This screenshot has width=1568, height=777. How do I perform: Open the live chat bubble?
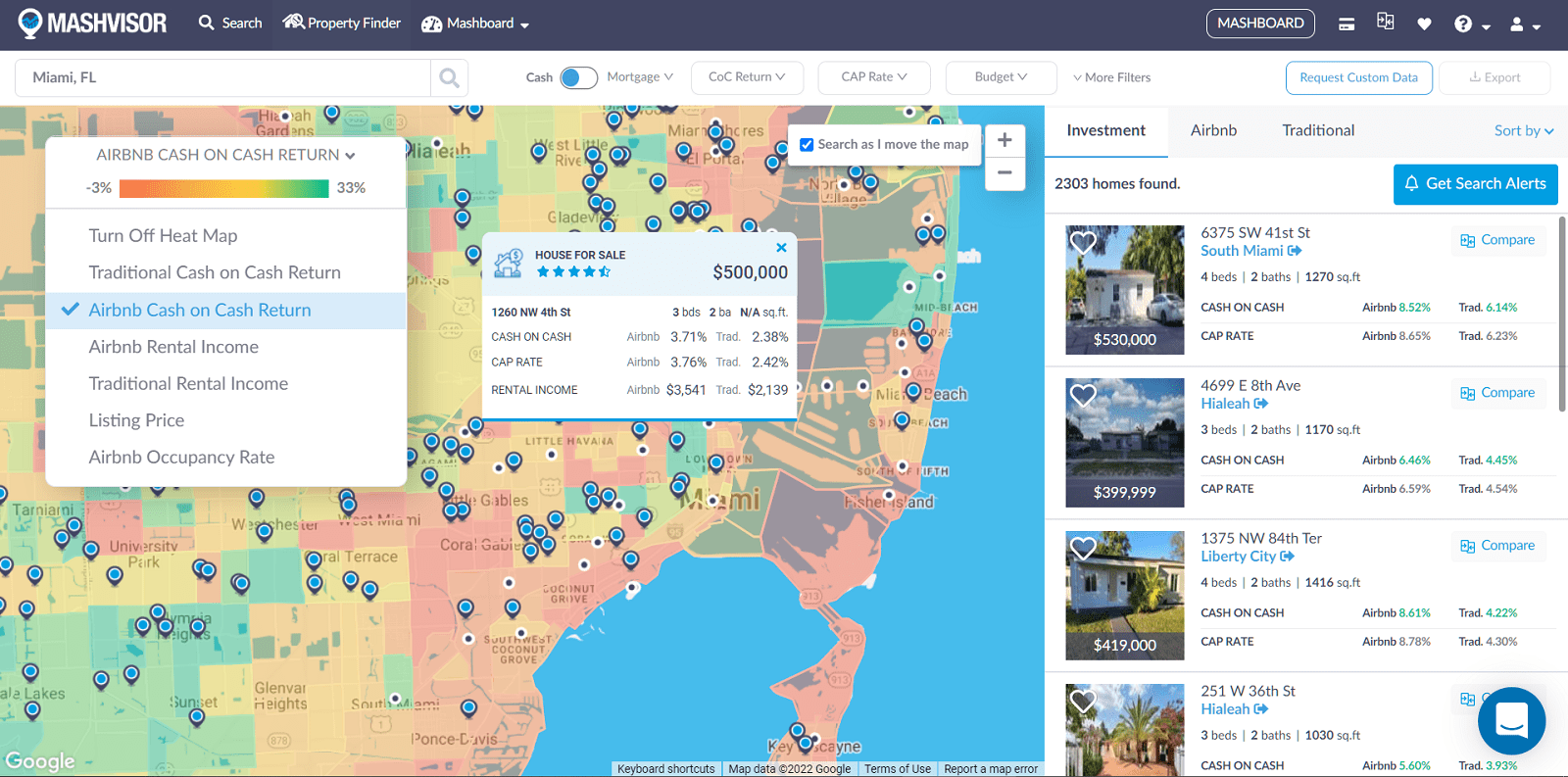pyautogui.click(x=1511, y=721)
